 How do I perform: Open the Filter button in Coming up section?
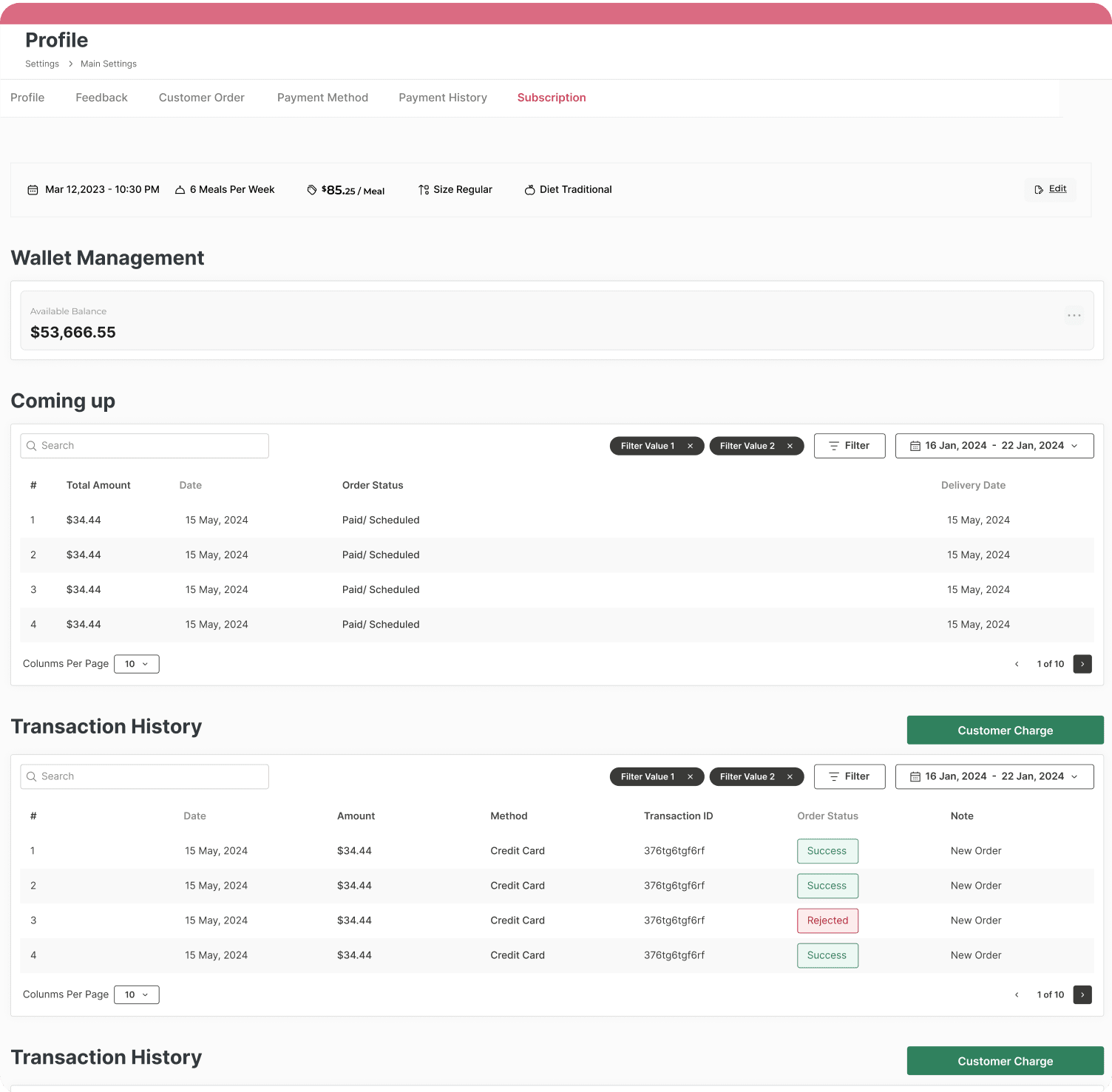[849, 446]
